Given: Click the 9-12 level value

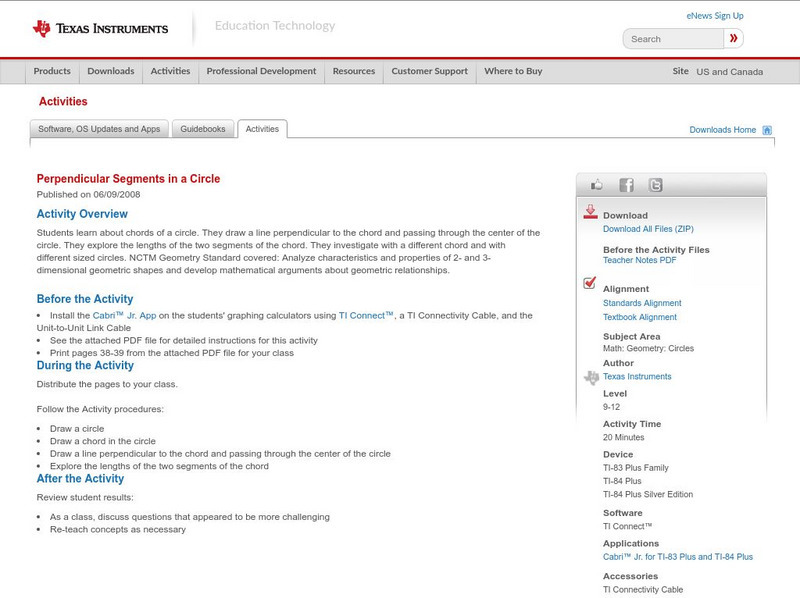Looking at the screenshot, I should click(x=611, y=407).
